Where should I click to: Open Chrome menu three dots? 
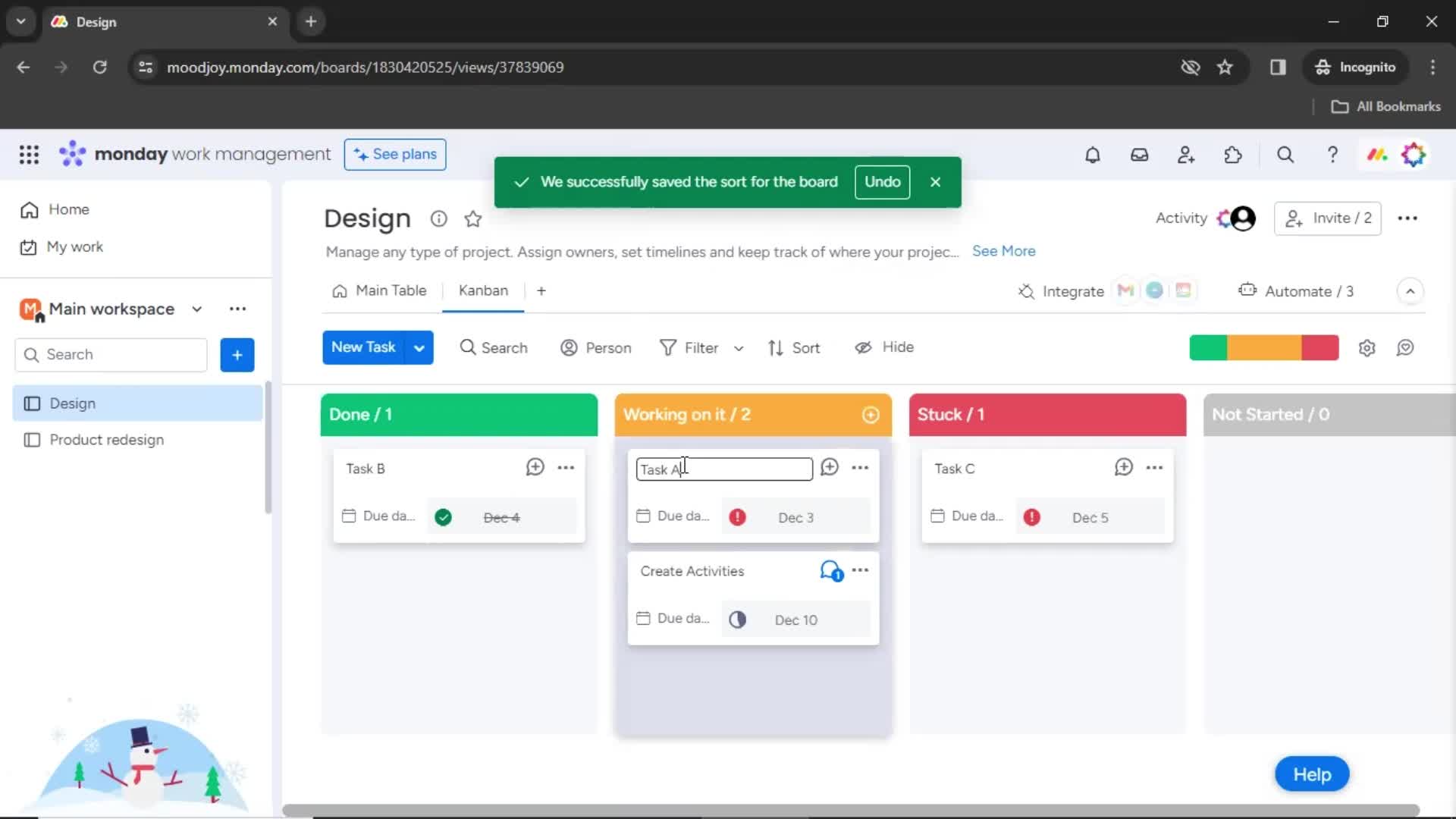click(1432, 67)
